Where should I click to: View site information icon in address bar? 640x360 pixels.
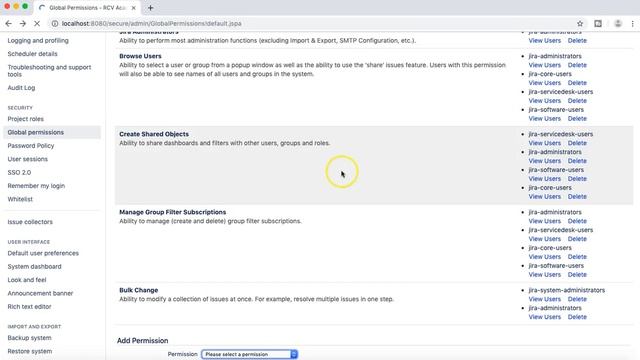[x=55, y=24]
